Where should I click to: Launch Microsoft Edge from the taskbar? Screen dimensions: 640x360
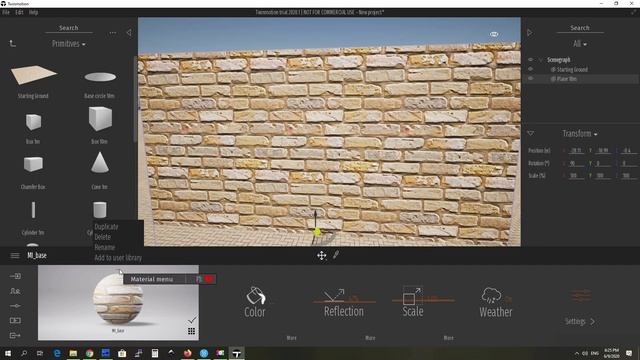coord(57,353)
